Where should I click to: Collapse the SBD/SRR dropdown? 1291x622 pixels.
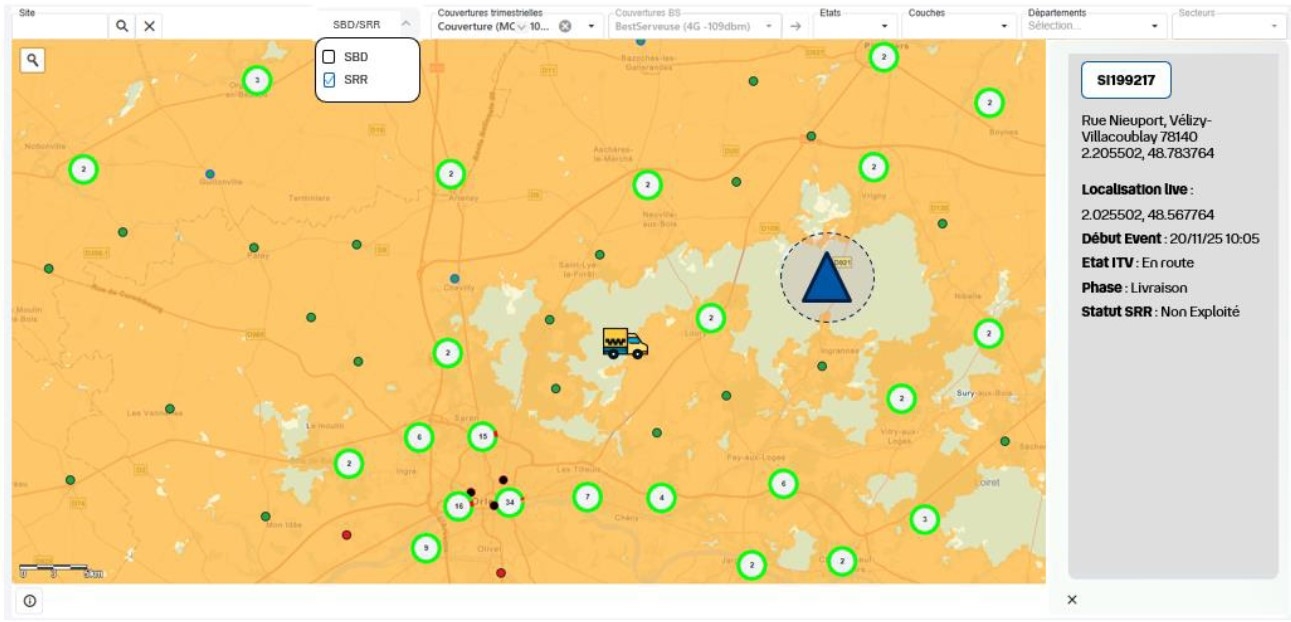point(405,24)
